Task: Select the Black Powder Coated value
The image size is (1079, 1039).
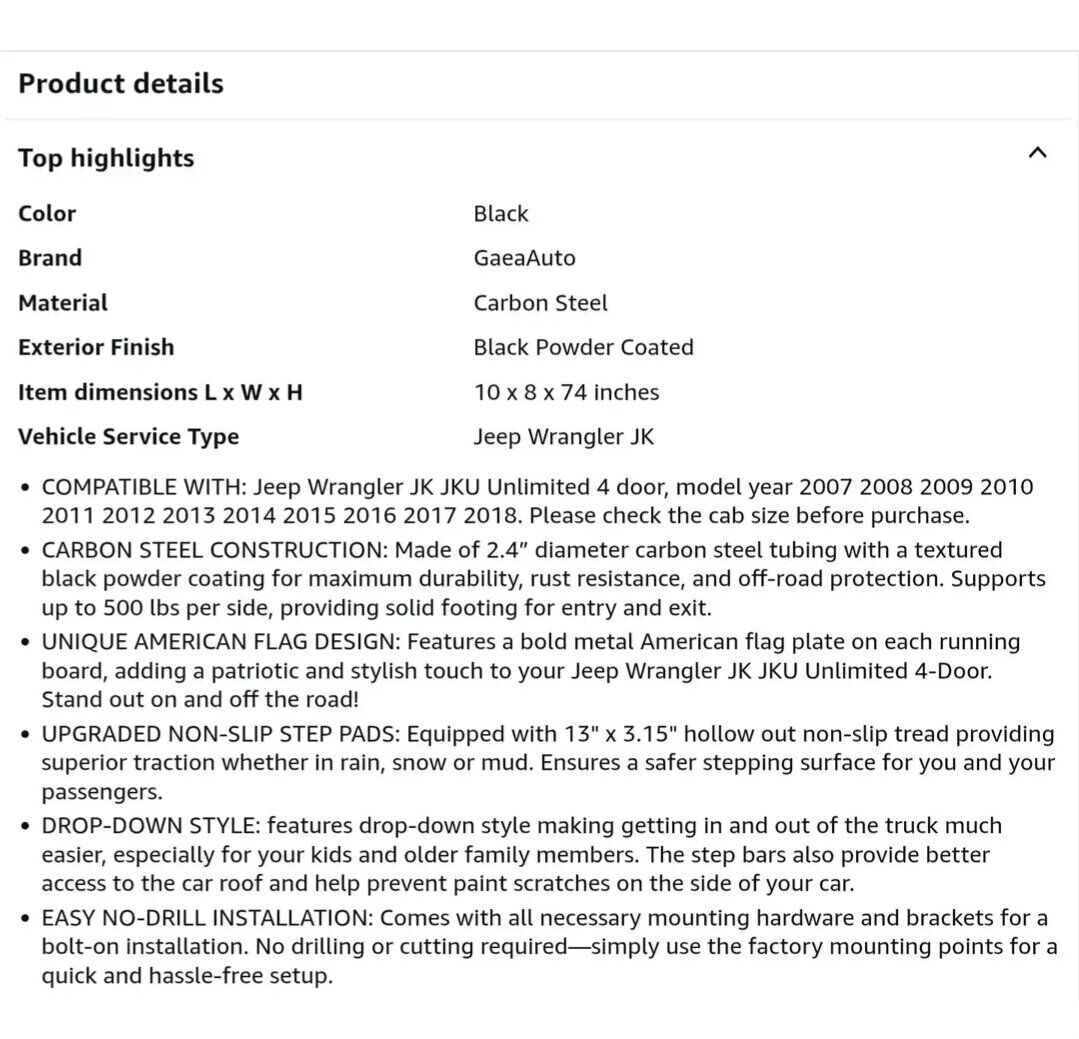Action: pos(583,347)
